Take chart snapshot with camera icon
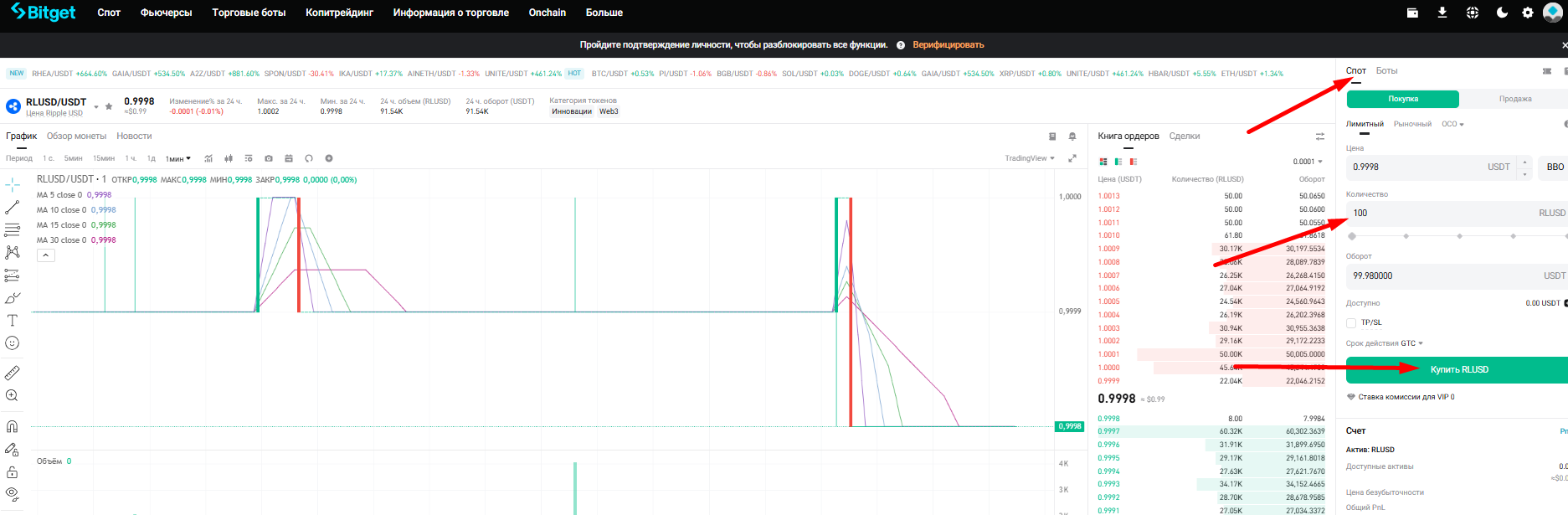The height and width of the screenshot is (515, 1568). coord(269,158)
